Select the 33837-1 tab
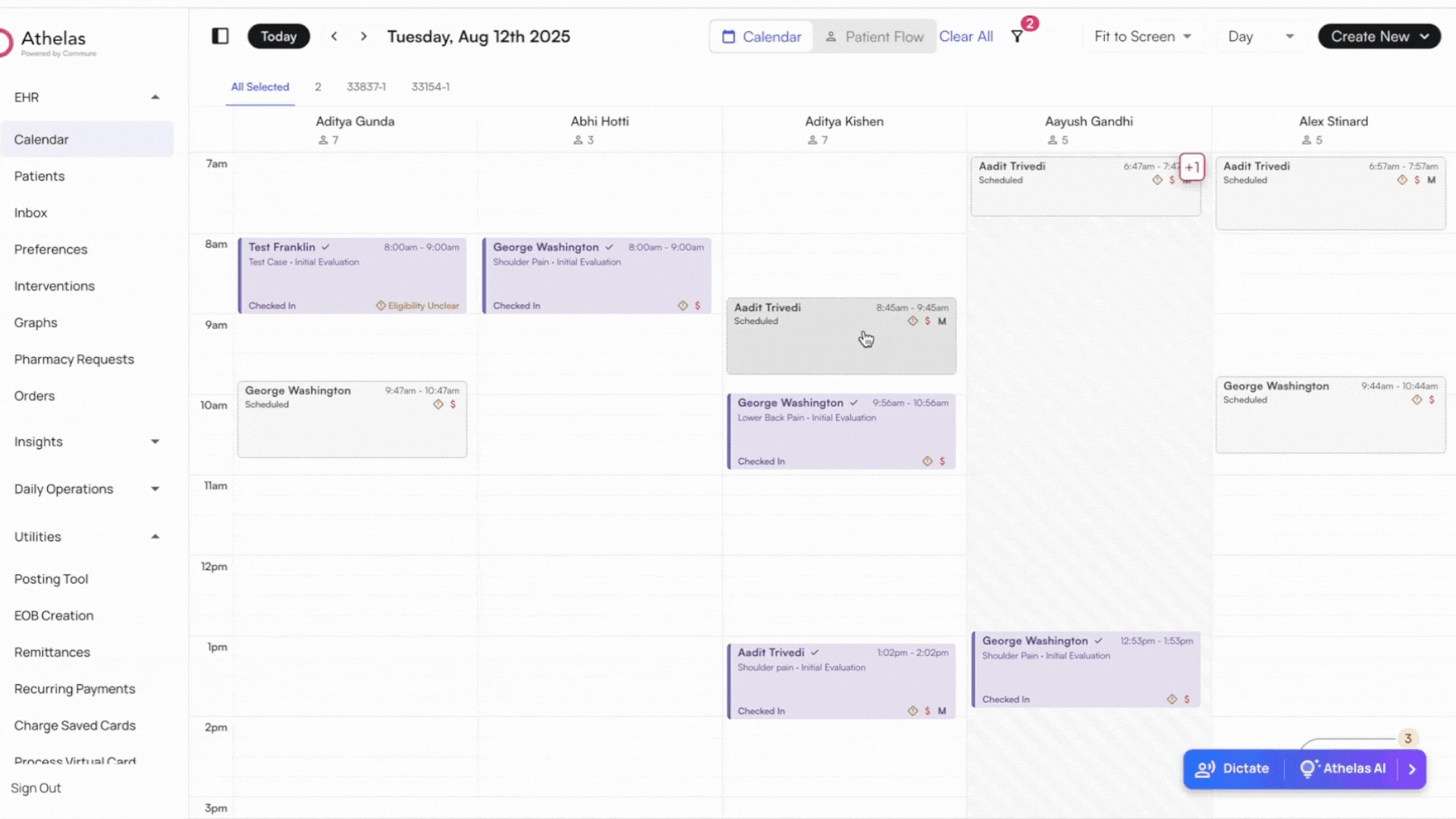This screenshot has width=1456, height=819. (366, 86)
